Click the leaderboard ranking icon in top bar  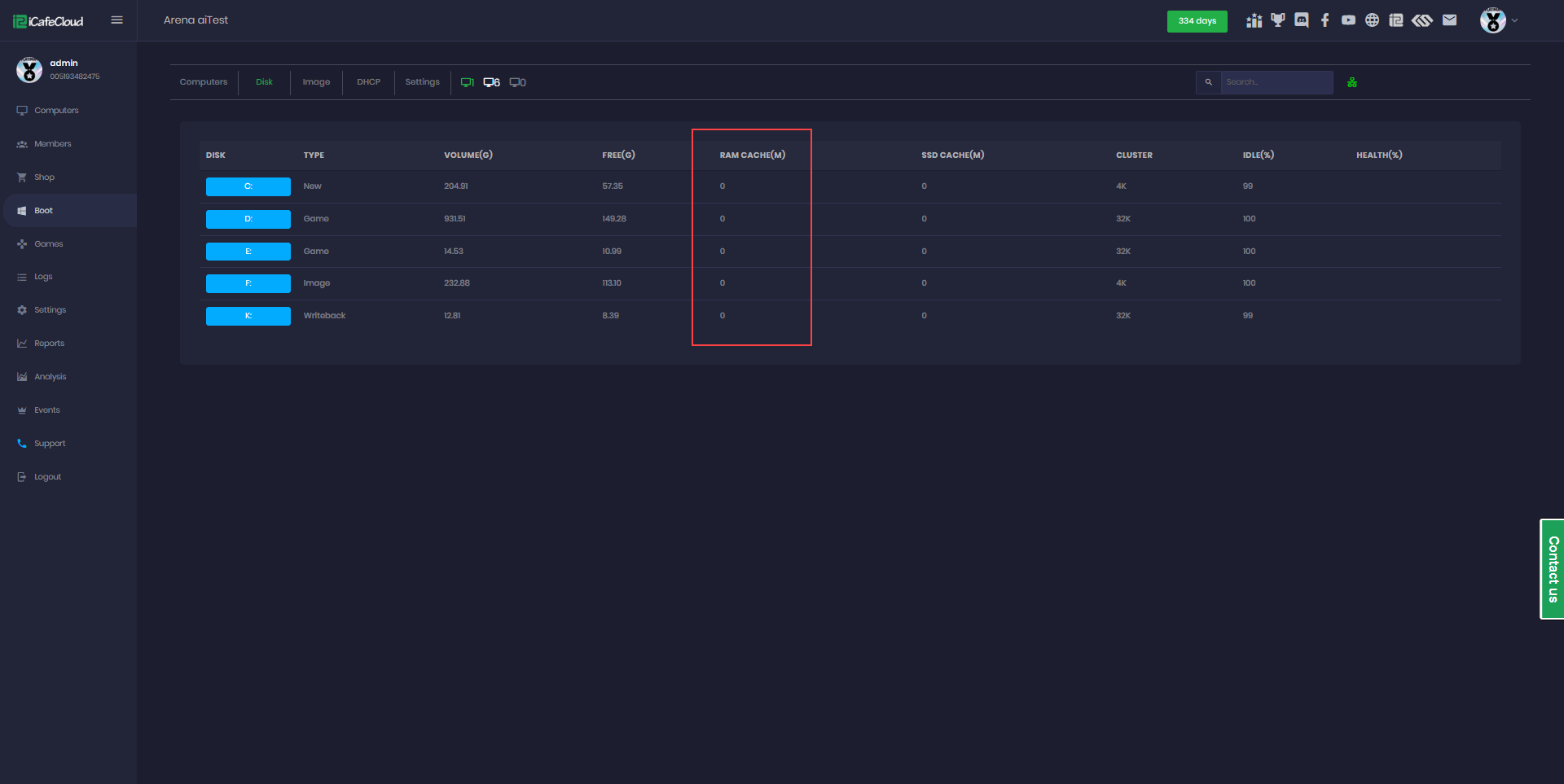click(x=1254, y=20)
